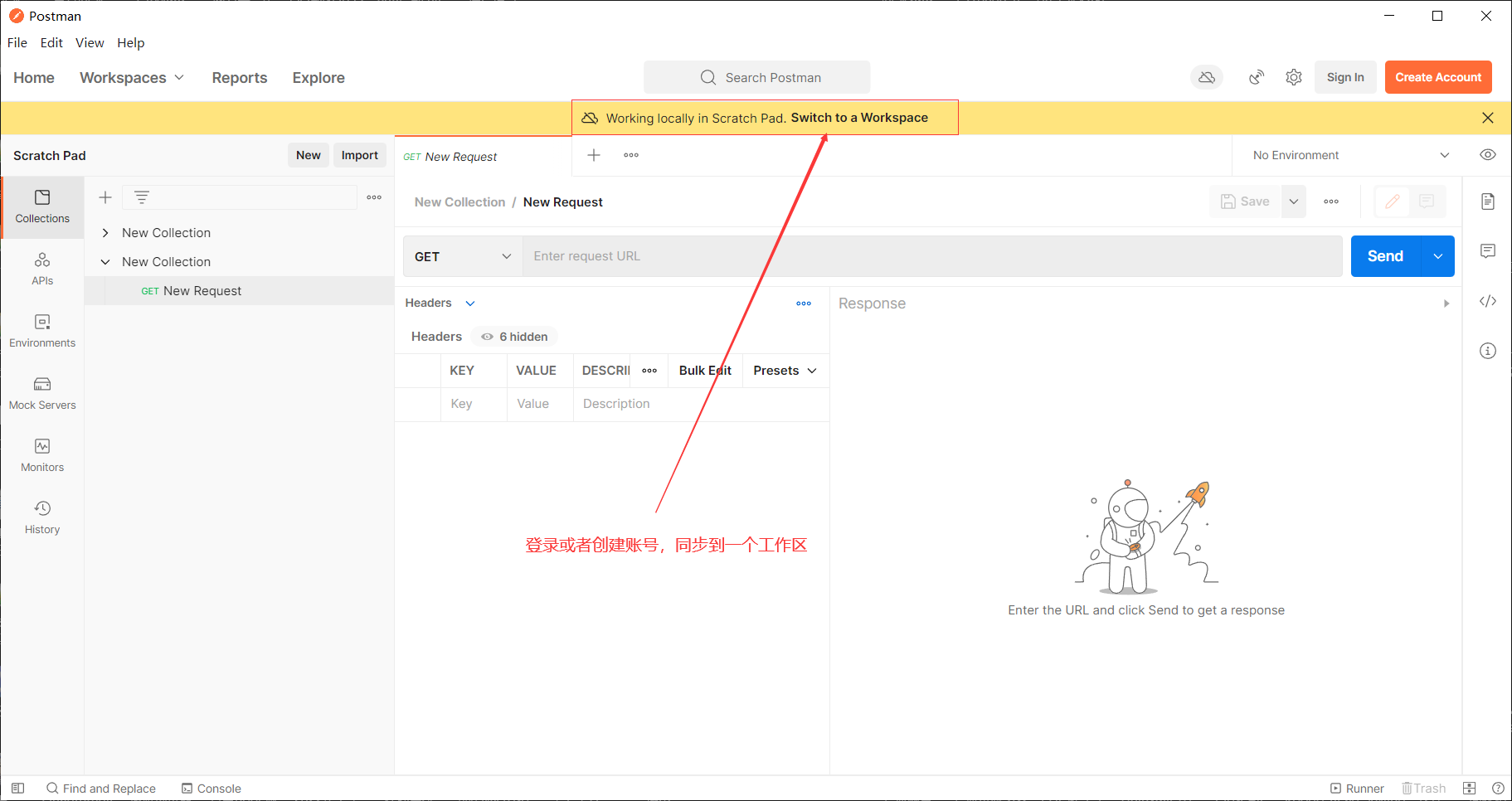Select New Request in collection tree

239,291
